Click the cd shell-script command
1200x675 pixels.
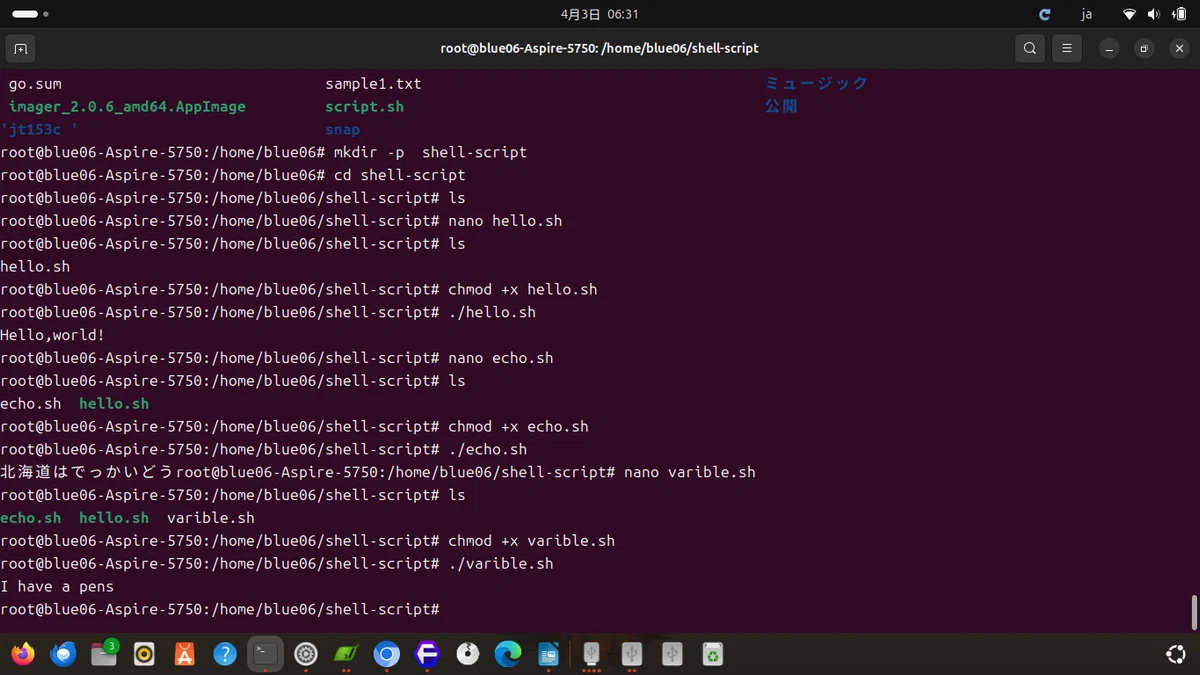click(x=400, y=176)
